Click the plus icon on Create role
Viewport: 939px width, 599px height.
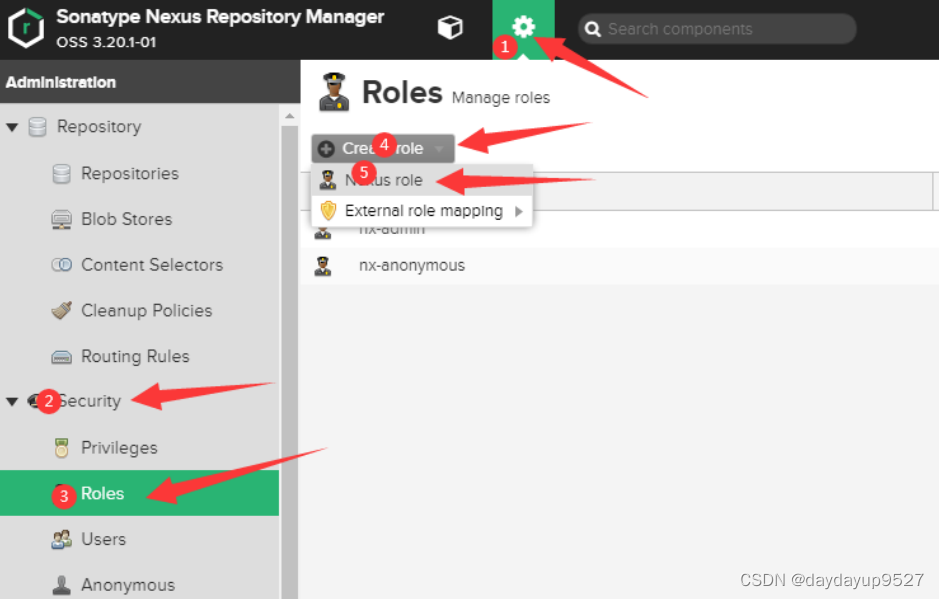point(326,149)
